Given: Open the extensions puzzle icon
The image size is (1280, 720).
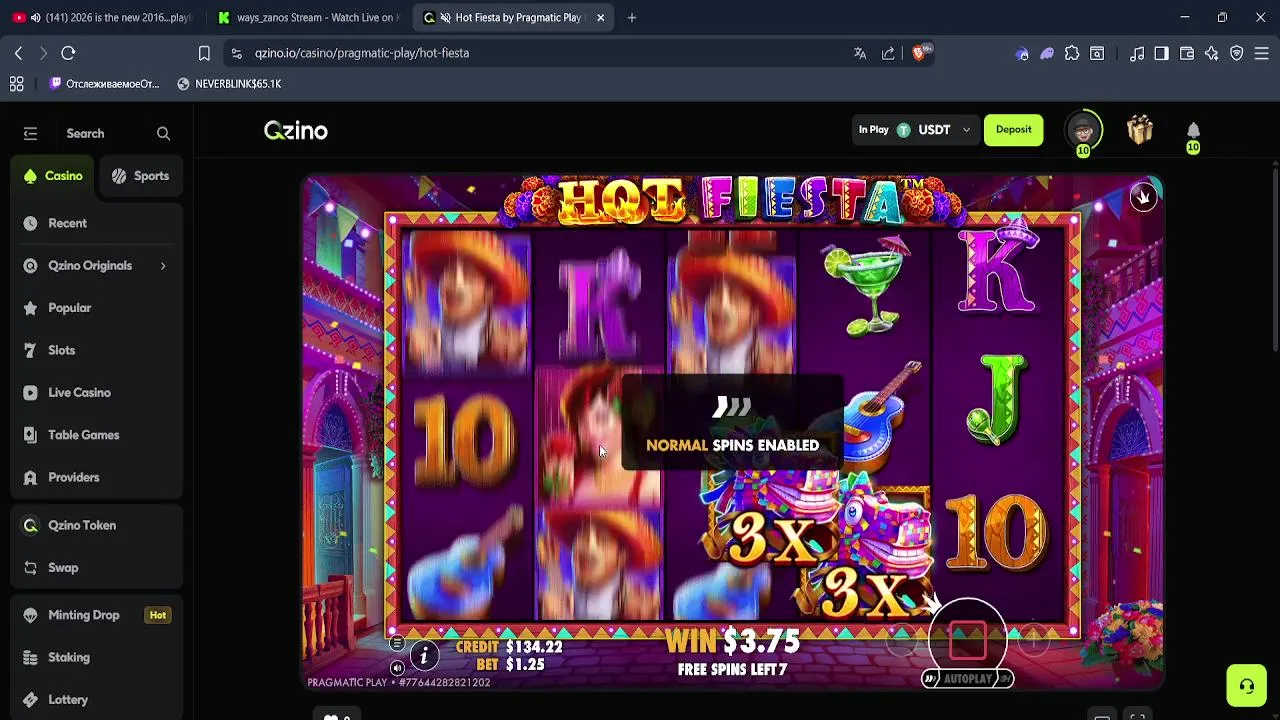Looking at the screenshot, I should [x=1072, y=53].
